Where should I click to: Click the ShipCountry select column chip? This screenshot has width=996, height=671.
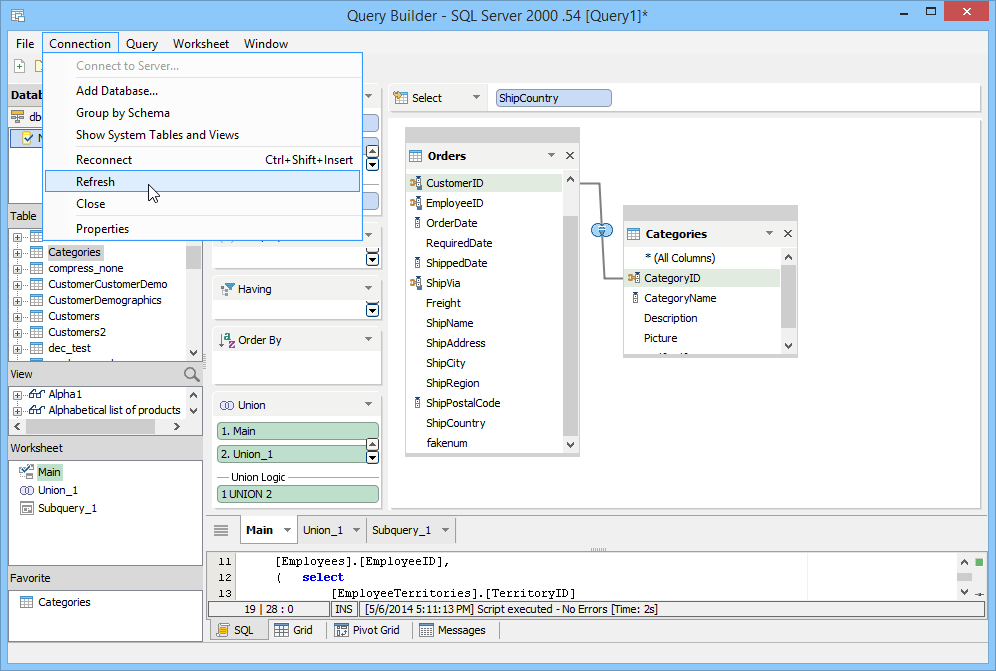pyautogui.click(x=553, y=98)
